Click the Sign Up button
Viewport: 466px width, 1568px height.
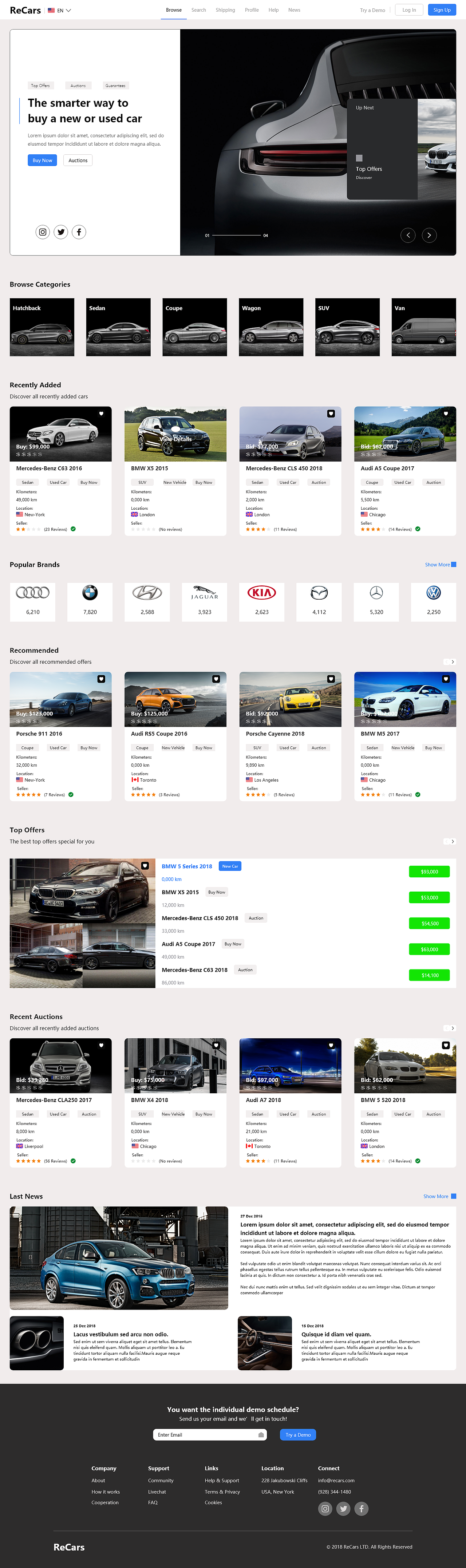[x=442, y=10]
